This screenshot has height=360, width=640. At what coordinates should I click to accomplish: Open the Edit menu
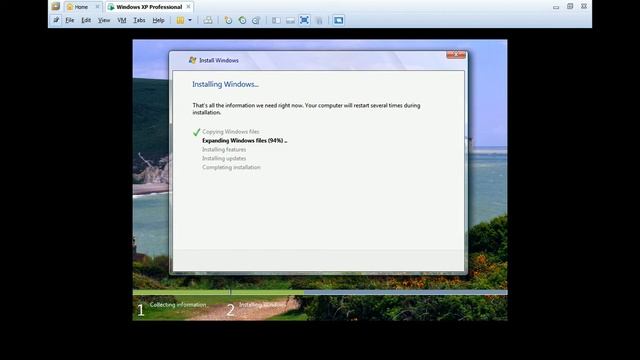86,20
